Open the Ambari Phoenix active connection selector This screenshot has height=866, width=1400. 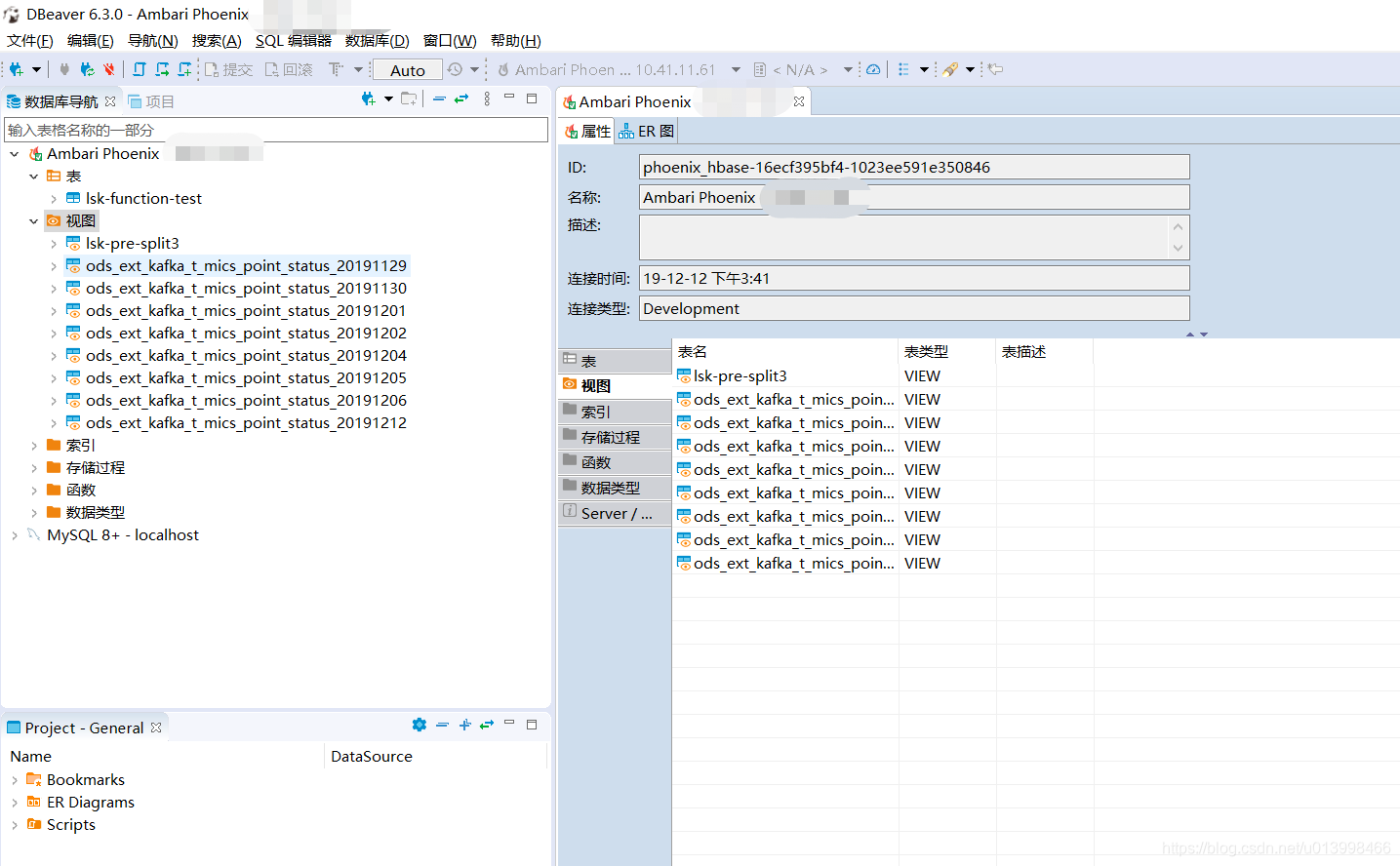click(619, 69)
